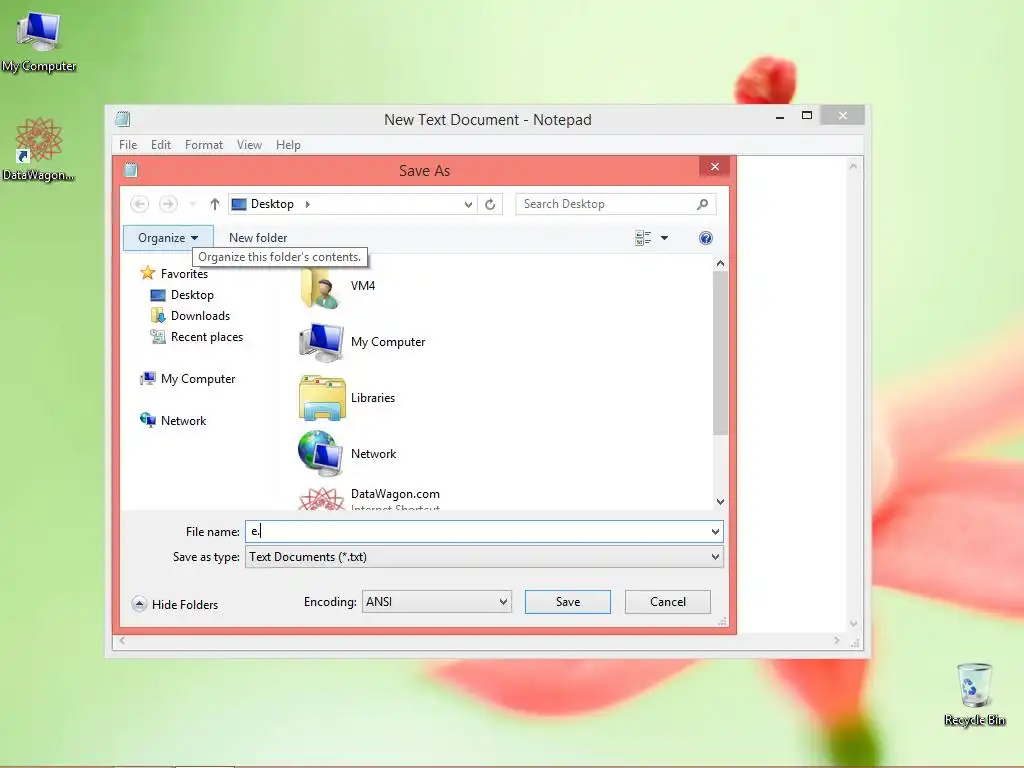Maximize the Notepad window
The width and height of the screenshot is (1024, 768).
tap(807, 116)
